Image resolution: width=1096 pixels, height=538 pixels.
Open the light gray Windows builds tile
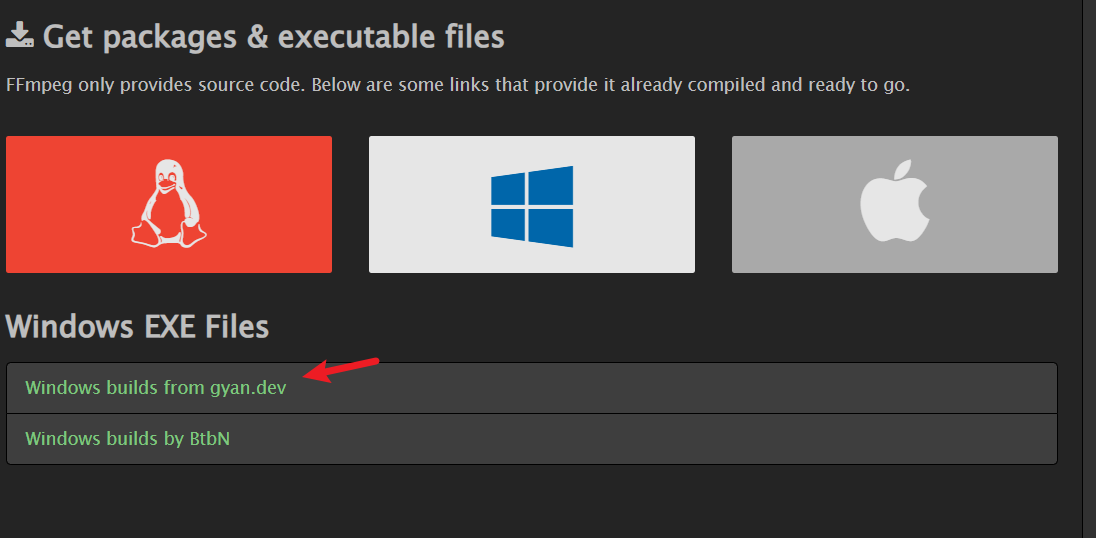(x=532, y=204)
